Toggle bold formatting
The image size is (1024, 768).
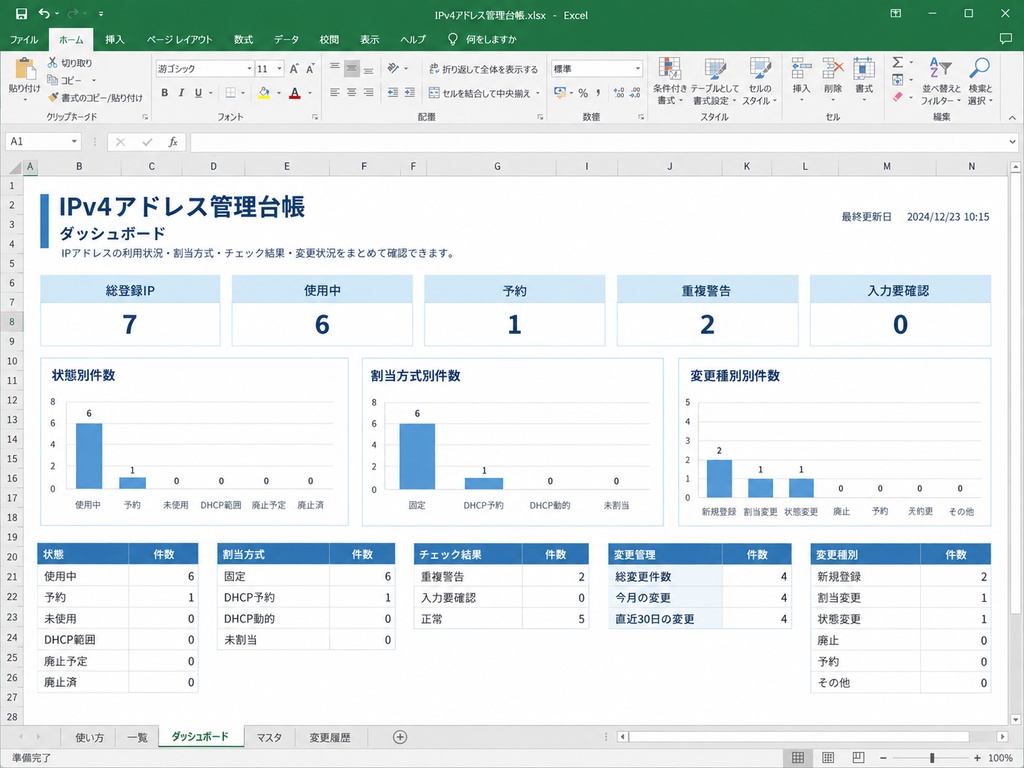pos(165,93)
